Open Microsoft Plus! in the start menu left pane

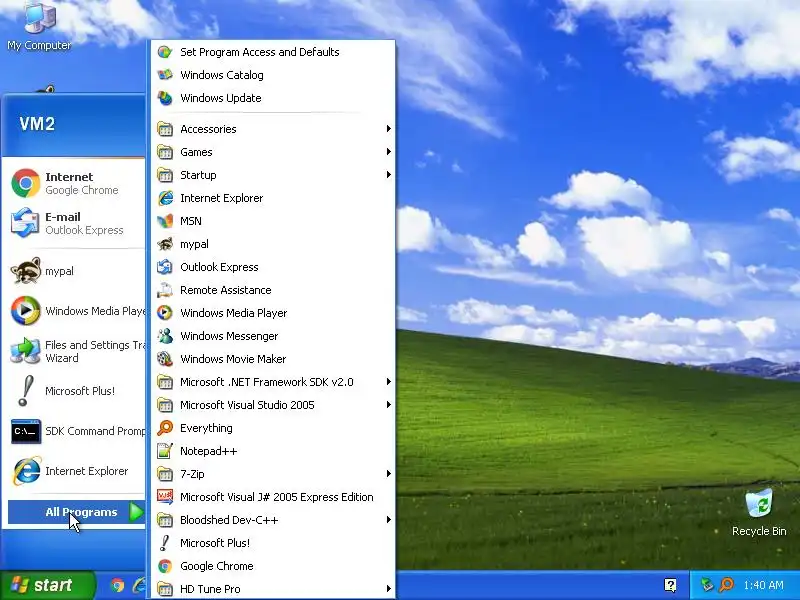click(77, 391)
